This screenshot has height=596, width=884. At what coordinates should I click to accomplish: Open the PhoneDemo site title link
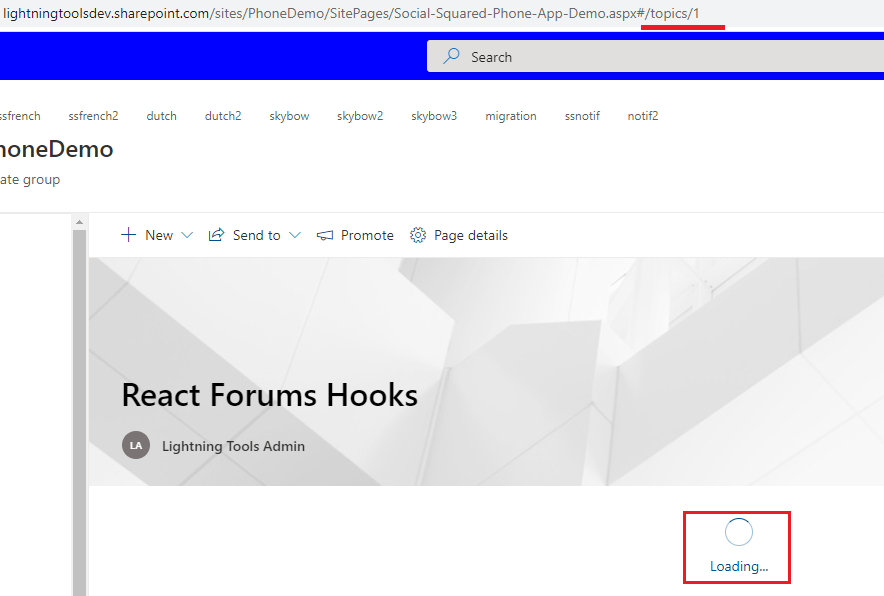click(55, 150)
